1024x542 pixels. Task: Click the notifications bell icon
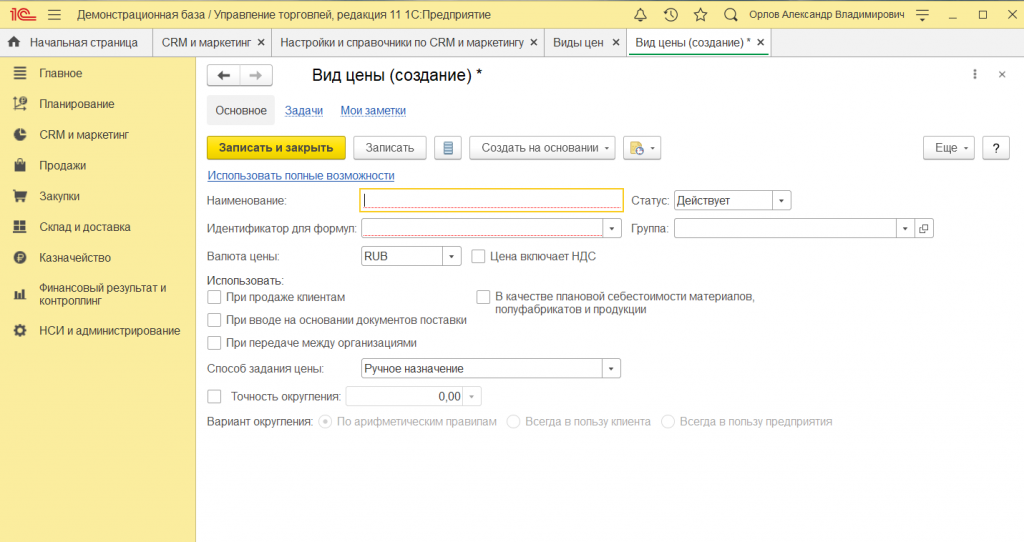[640, 15]
